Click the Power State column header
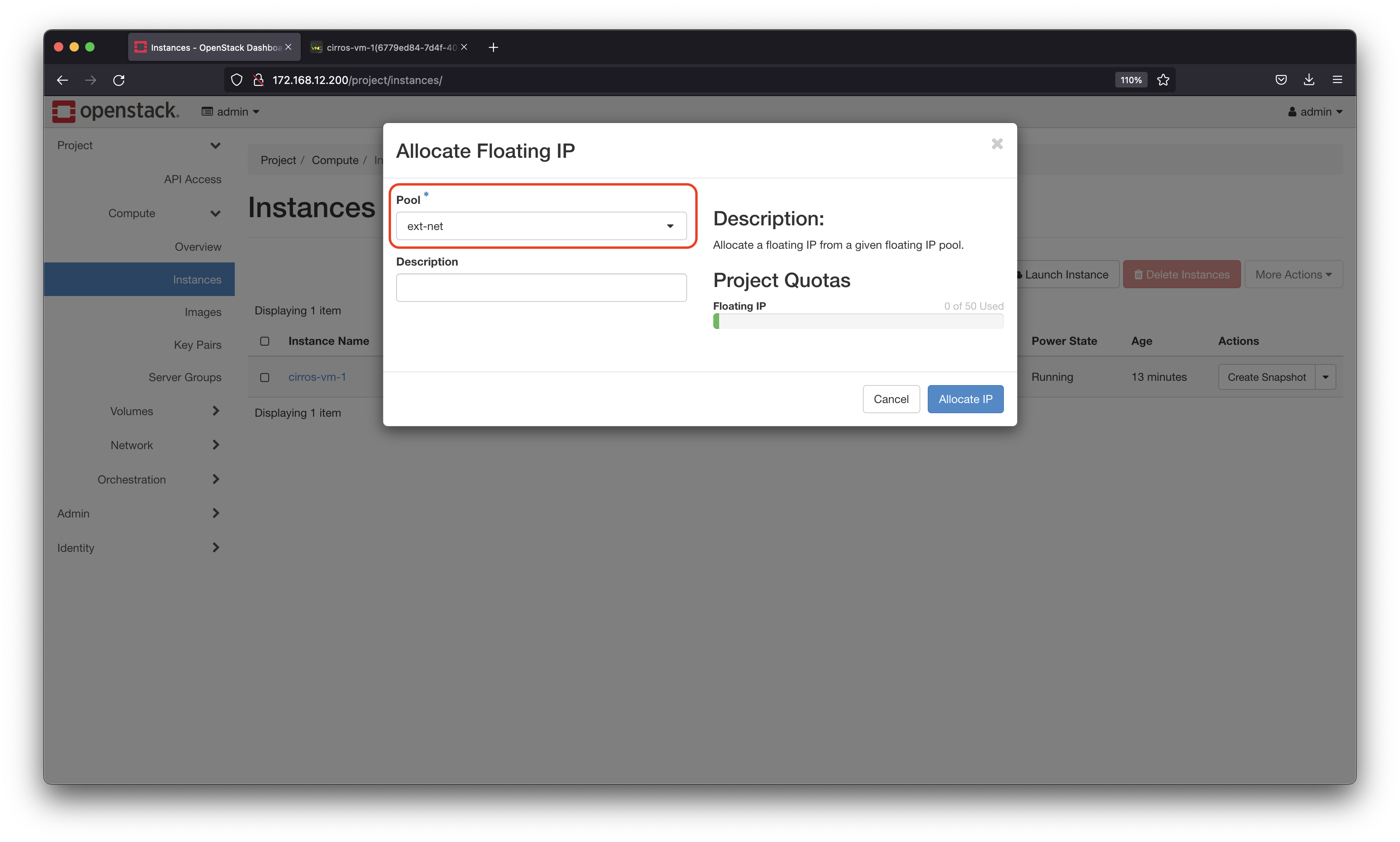 pyautogui.click(x=1064, y=341)
